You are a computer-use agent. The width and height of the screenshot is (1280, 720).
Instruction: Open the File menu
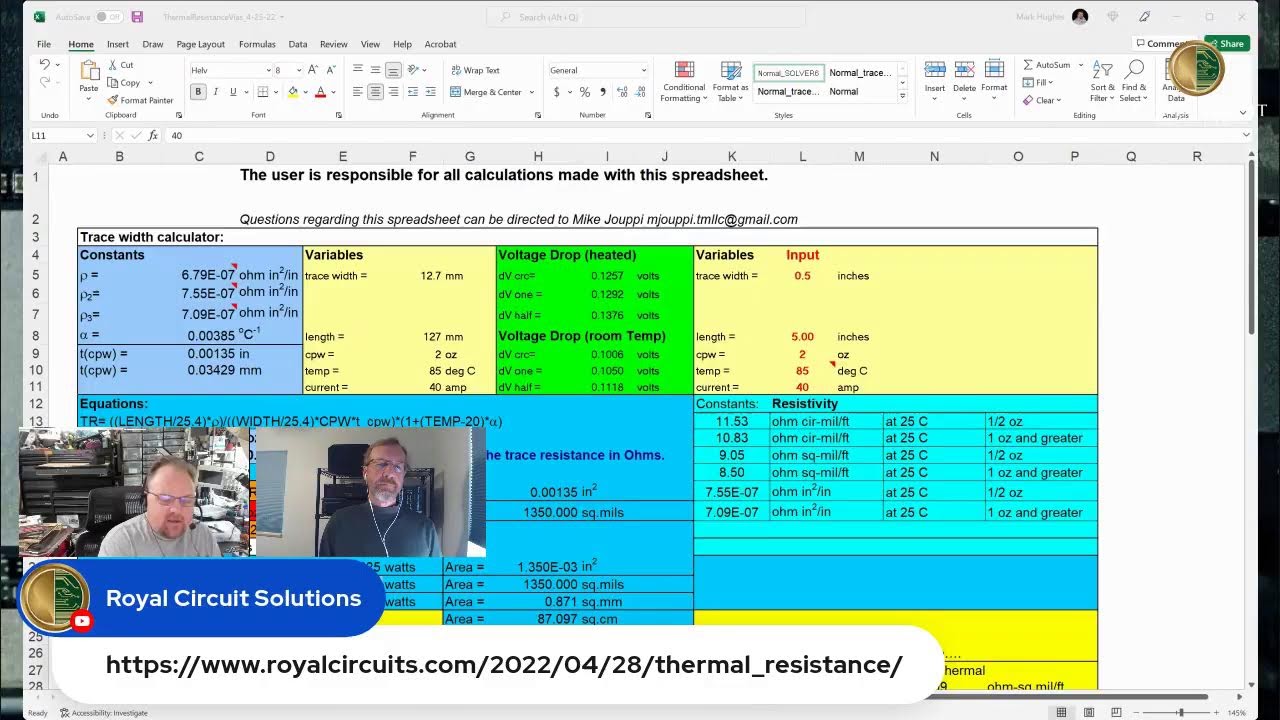44,44
